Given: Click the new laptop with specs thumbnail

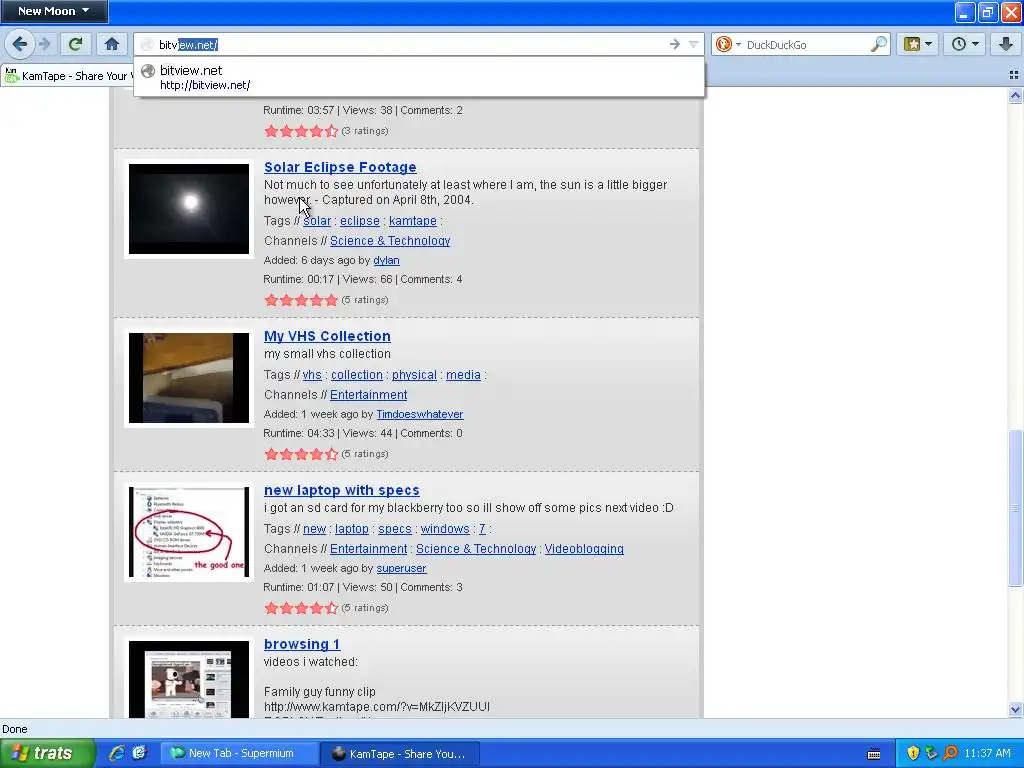Looking at the screenshot, I should (x=189, y=532).
